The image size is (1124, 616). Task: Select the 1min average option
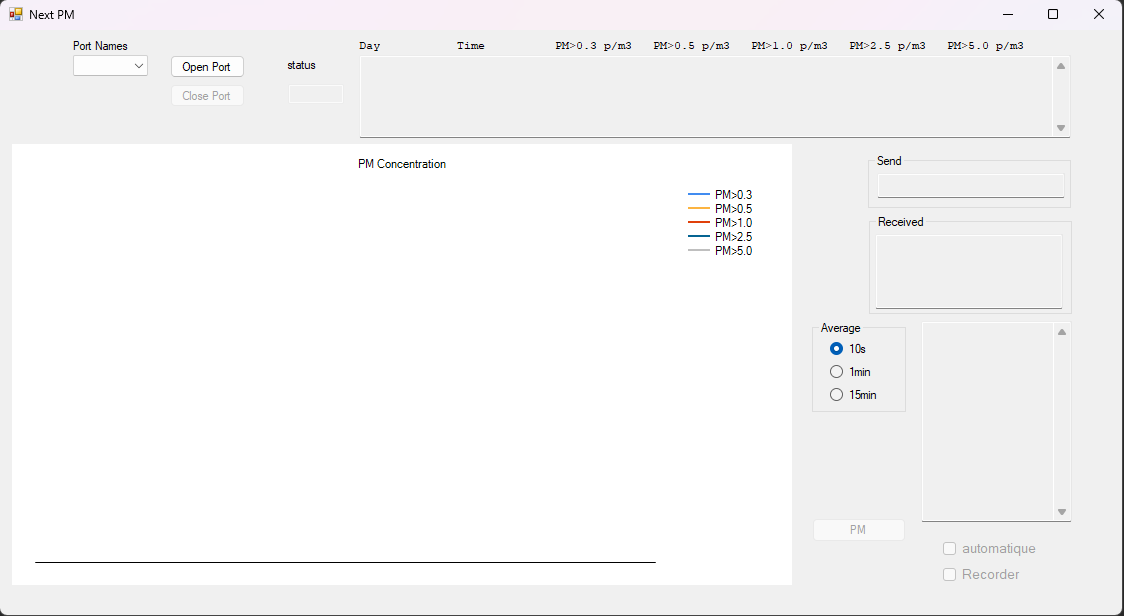coord(837,372)
